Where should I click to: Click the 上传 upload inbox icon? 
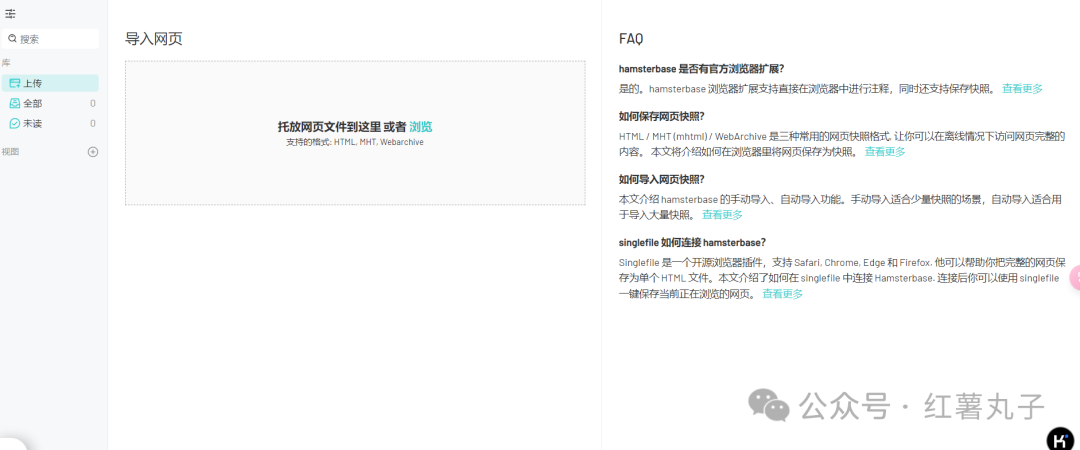click(x=14, y=83)
